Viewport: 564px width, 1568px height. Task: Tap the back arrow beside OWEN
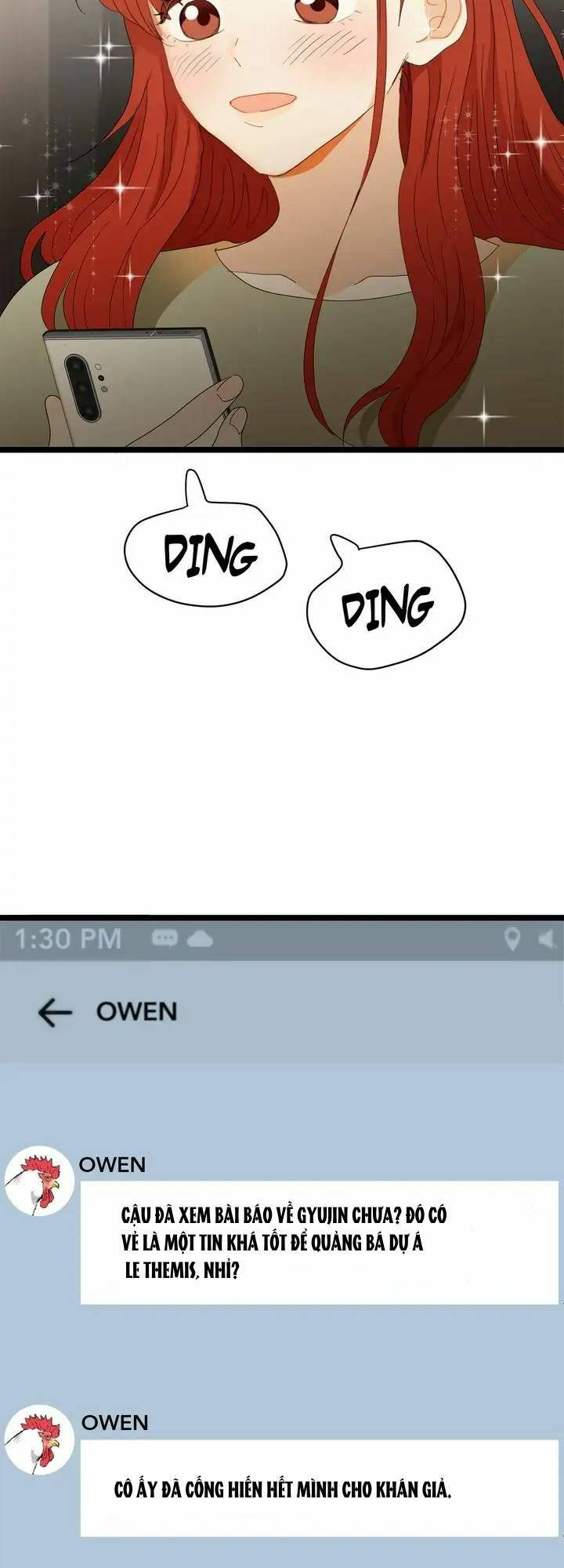(x=54, y=1012)
